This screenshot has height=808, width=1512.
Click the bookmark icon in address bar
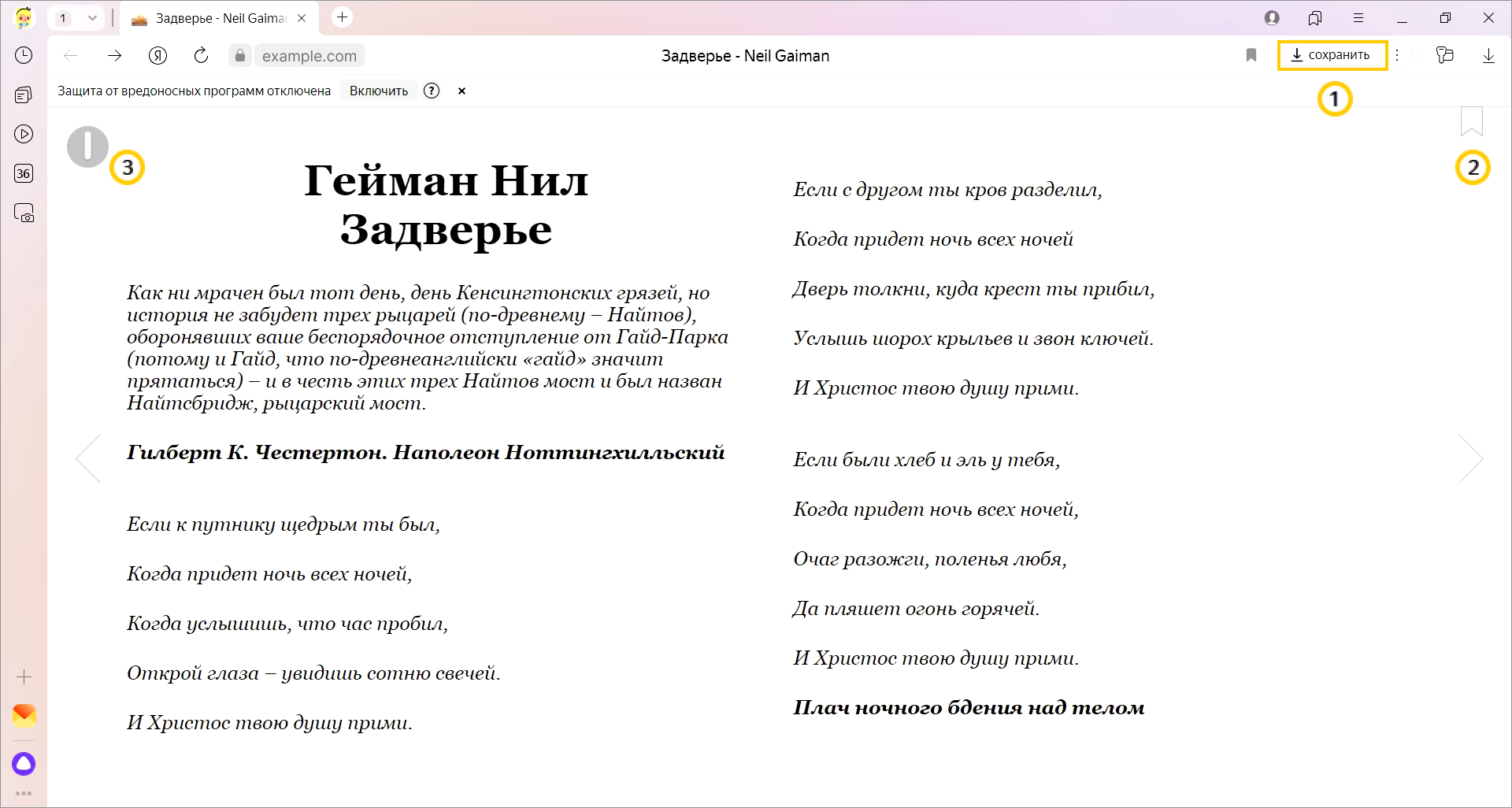pos(1251,55)
